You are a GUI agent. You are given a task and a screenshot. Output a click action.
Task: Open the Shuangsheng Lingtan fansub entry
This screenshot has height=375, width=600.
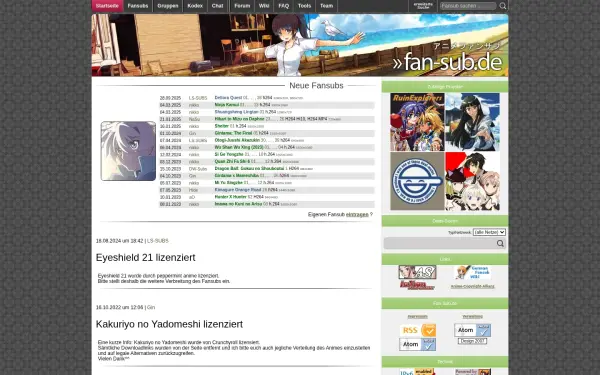point(236,112)
